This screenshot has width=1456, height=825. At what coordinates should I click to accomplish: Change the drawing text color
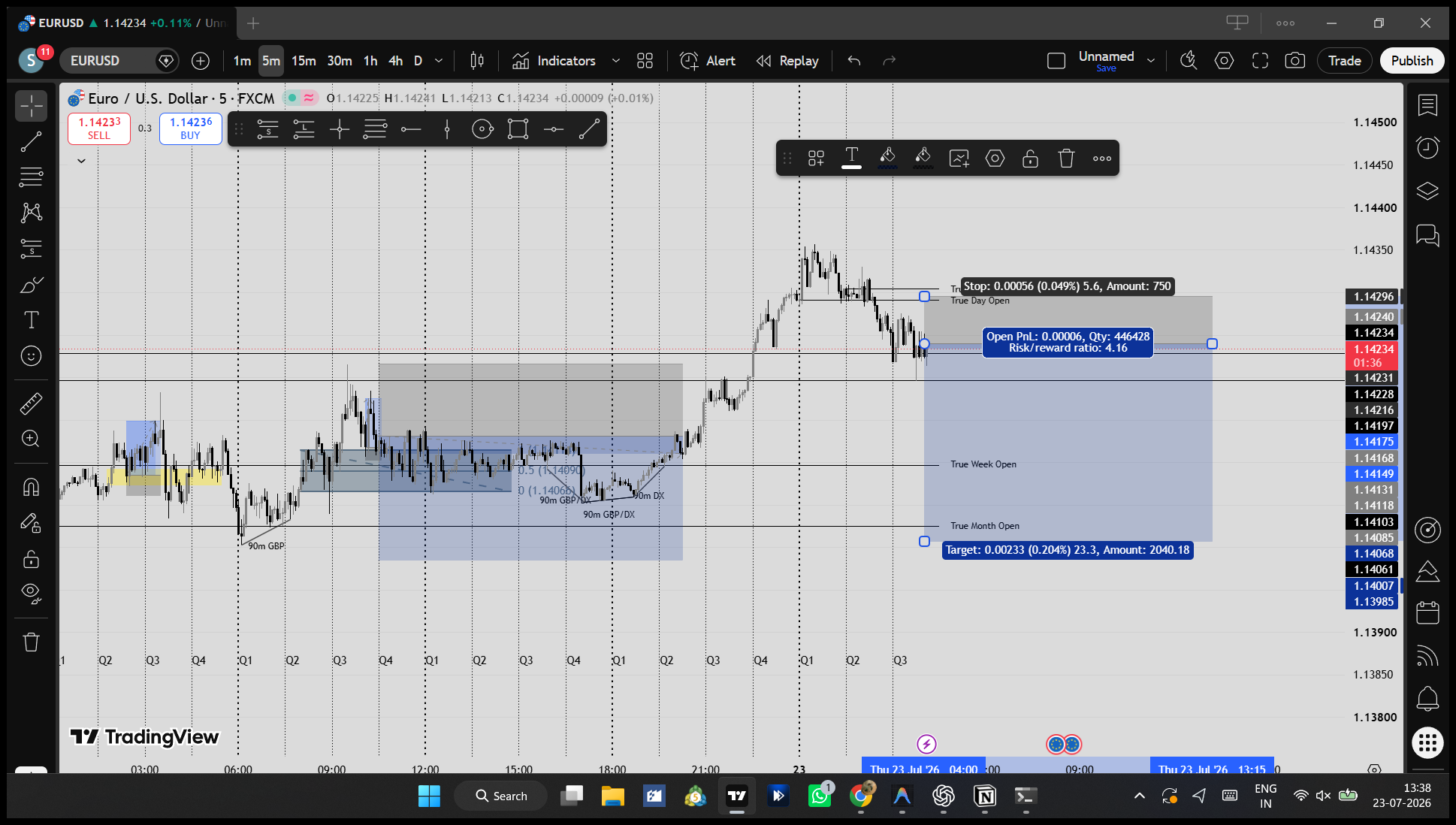(851, 159)
